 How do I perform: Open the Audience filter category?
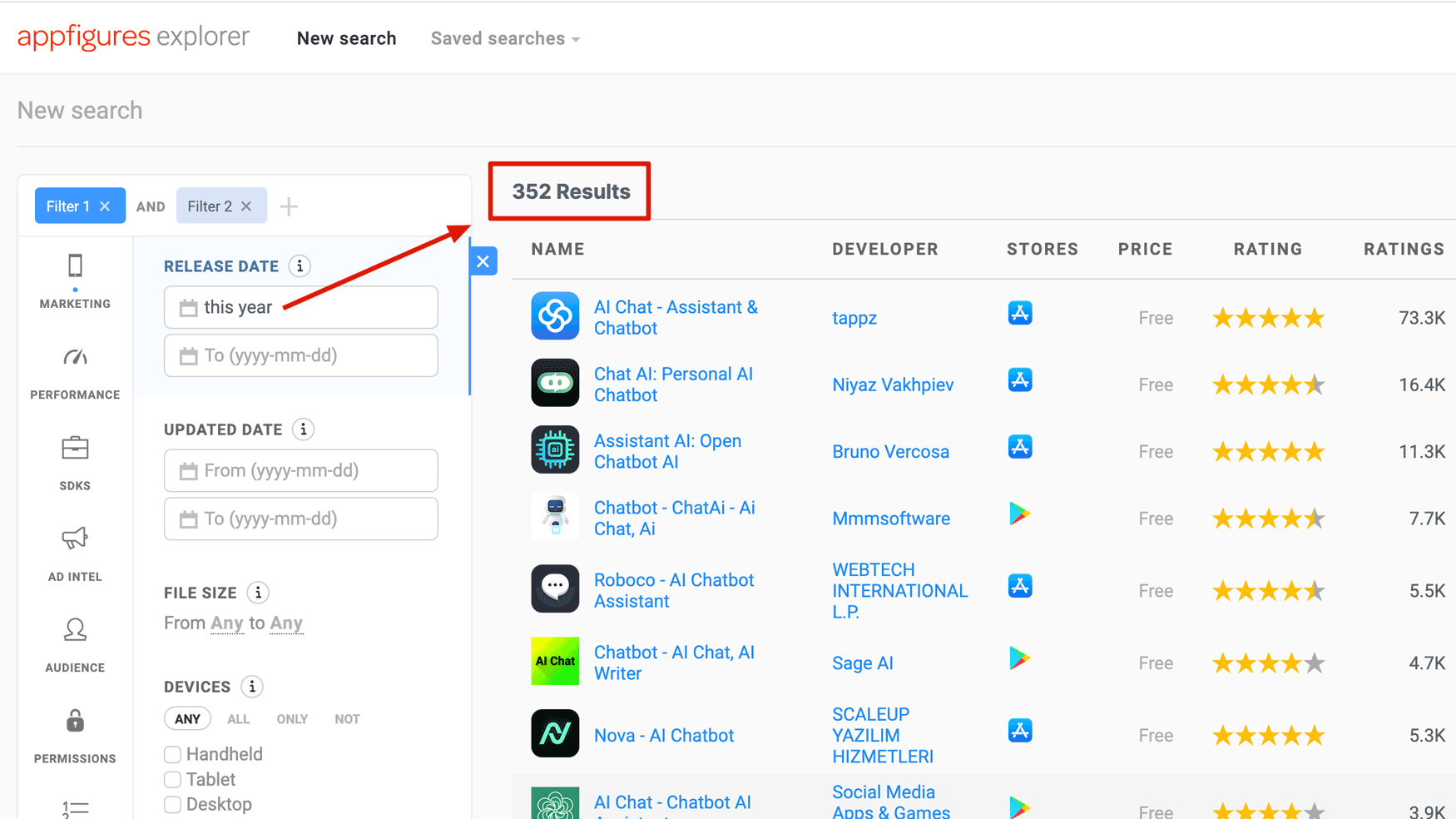75,645
